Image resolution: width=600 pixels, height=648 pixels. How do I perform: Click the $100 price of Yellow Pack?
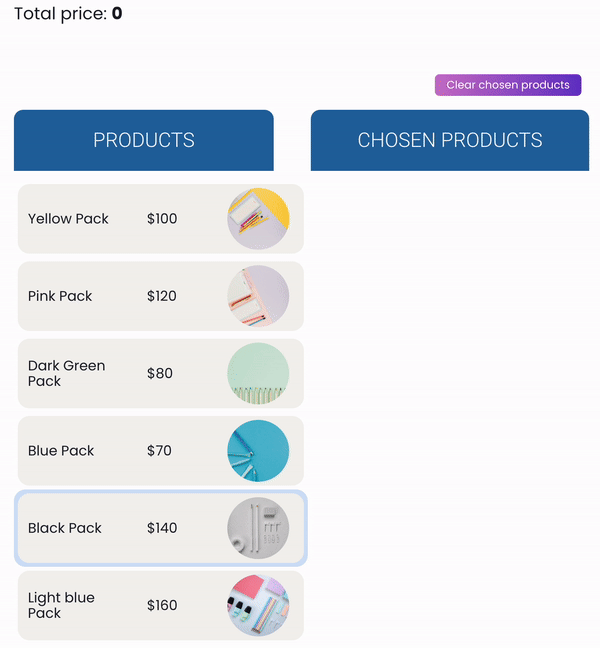pyautogui.click(x=162, y=219)
